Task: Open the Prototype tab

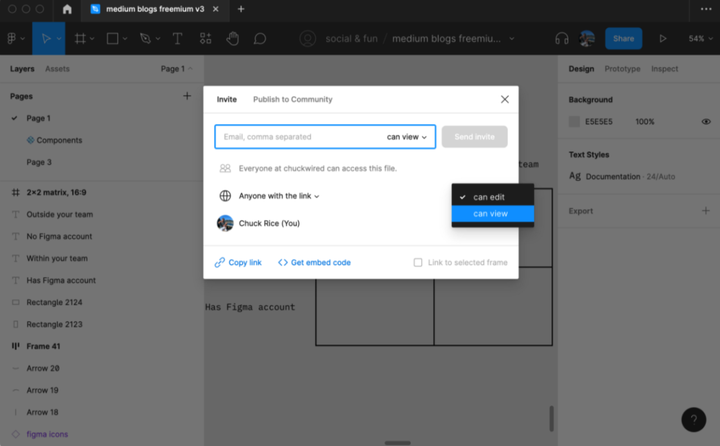Action: (622, 69)
